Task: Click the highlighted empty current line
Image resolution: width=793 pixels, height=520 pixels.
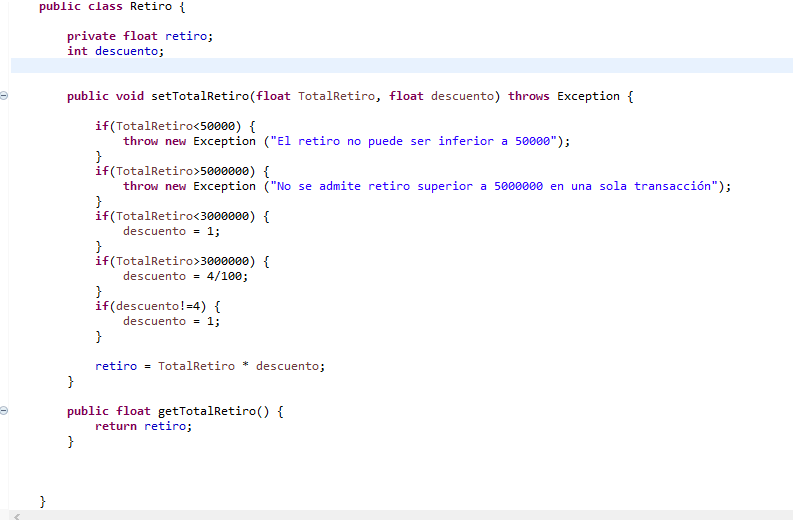Action: point(402,66)
